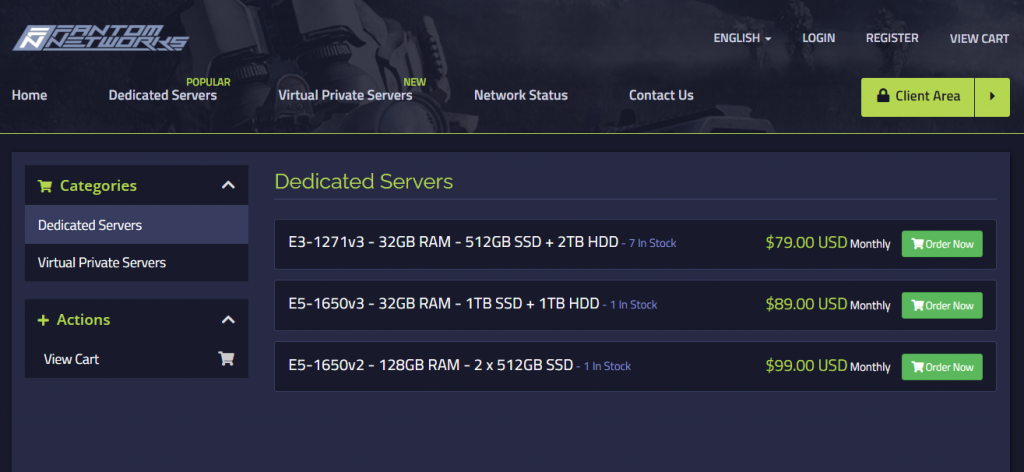Screen dimensions: 1024x472
Task: Open the Login page
Action: pyautogui.click(x=818, y=39)
